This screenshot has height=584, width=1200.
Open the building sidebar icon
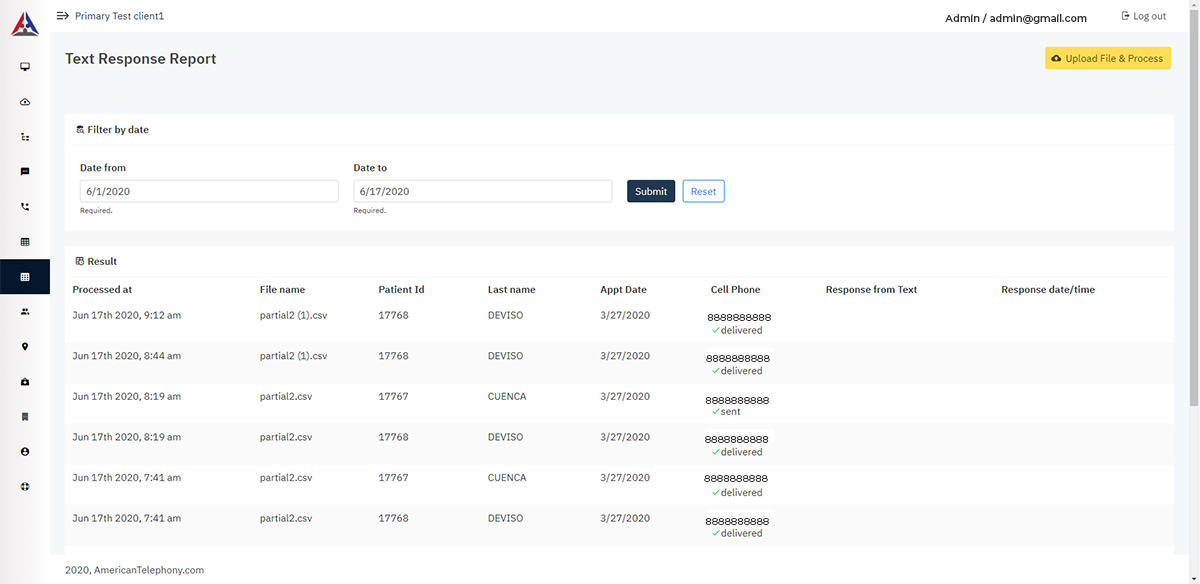[25, 417]
